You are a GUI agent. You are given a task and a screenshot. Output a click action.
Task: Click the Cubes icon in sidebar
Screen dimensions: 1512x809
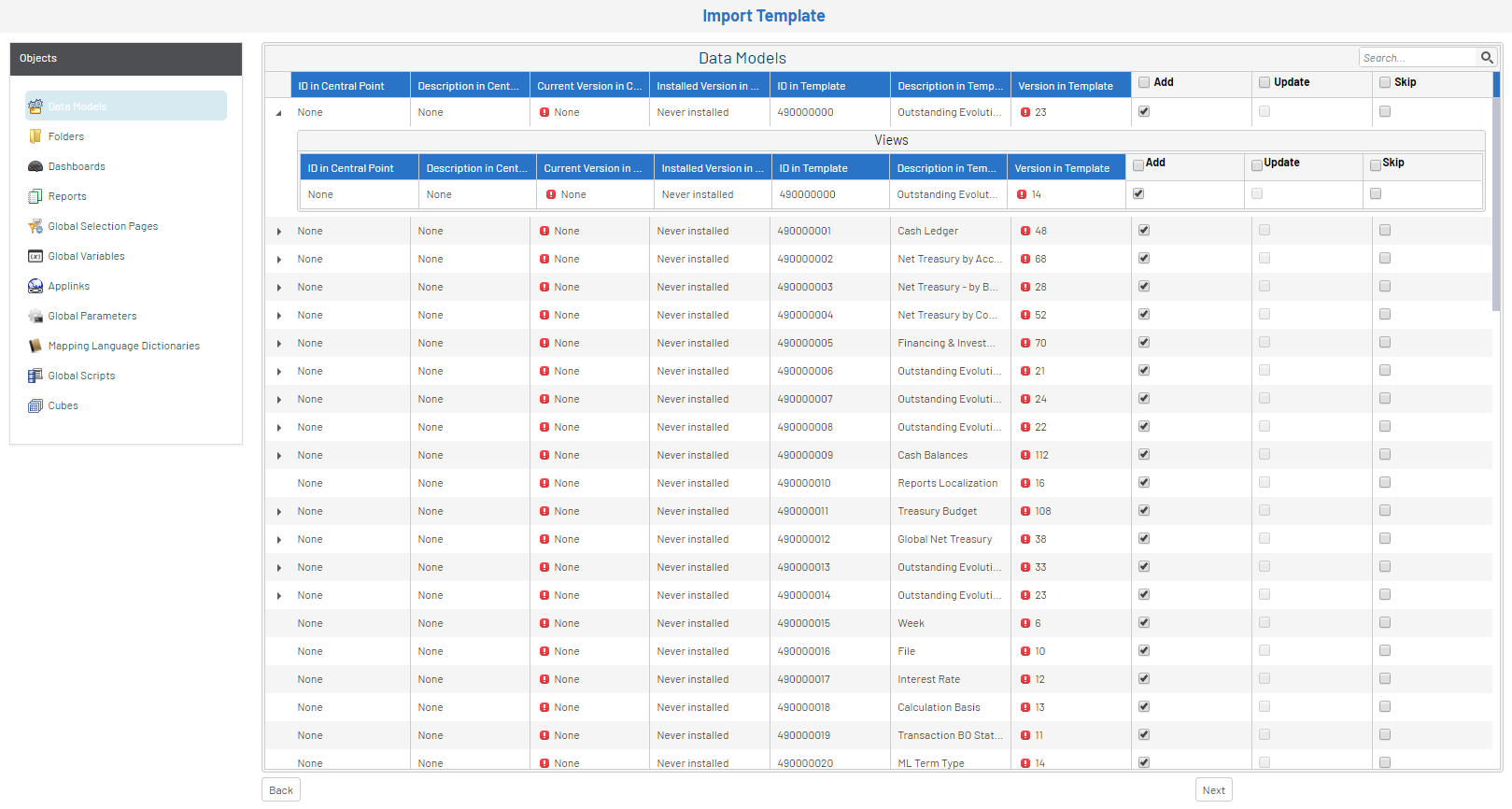[x=35, y=405]
